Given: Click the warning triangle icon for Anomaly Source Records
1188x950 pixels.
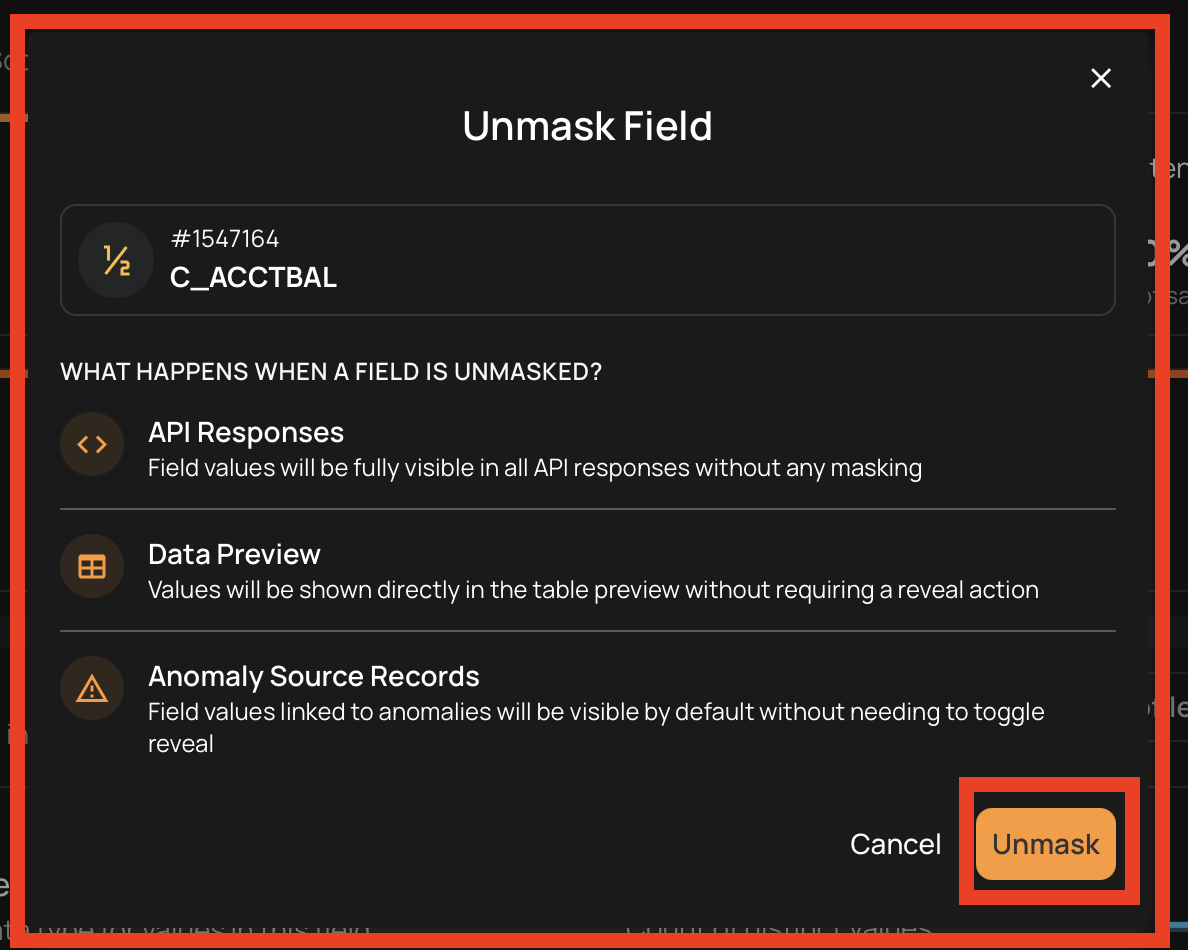Looking at the screenshot, I should pyautogui.click(x=92, y=688).
